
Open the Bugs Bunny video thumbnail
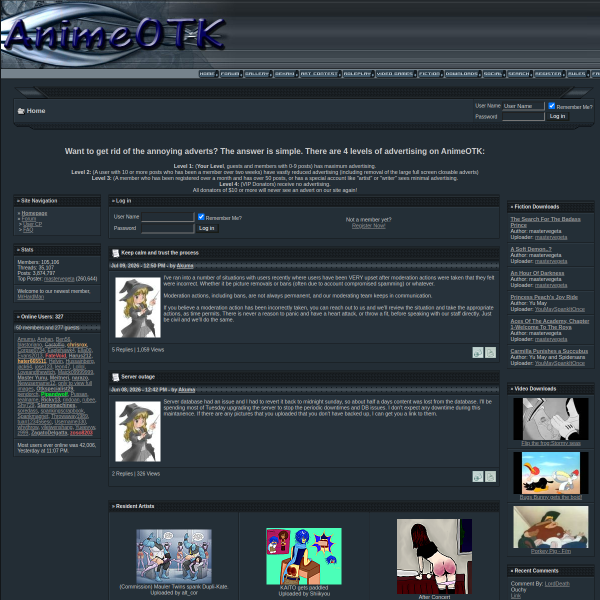coord(551,473)
